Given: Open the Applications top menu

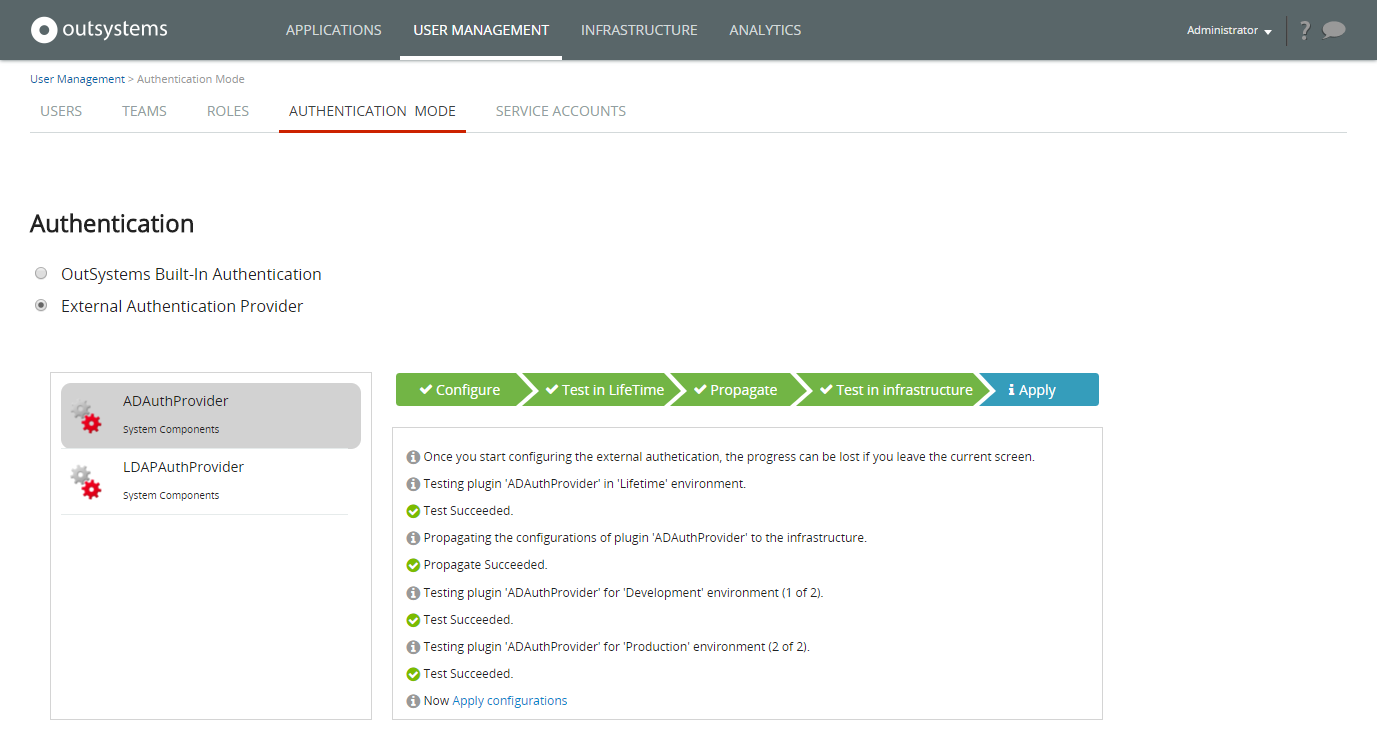Looking at the screenshot, I should pyautogui.click(x=333, y=30).
